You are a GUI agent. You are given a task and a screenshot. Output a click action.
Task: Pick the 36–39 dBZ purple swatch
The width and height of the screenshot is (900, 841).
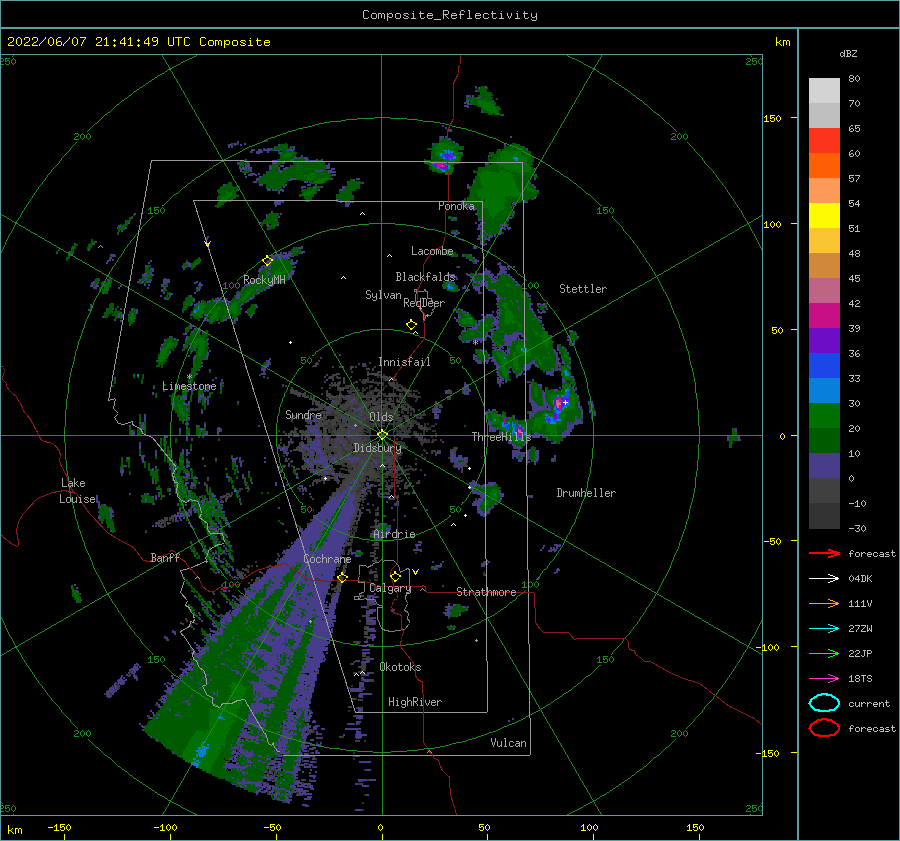(x=824, y=341)
